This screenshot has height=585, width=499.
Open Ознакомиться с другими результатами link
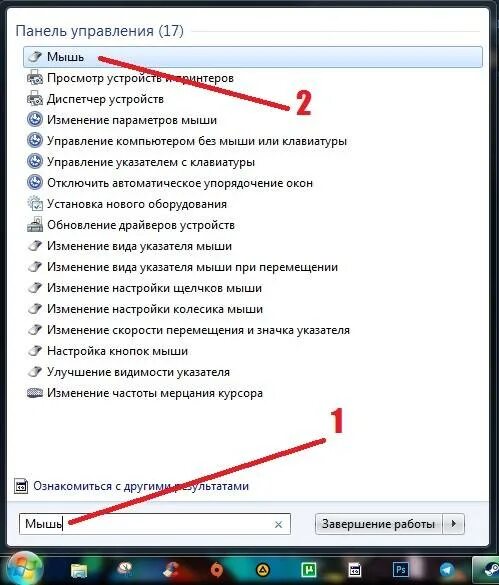(x=141, y=486)
